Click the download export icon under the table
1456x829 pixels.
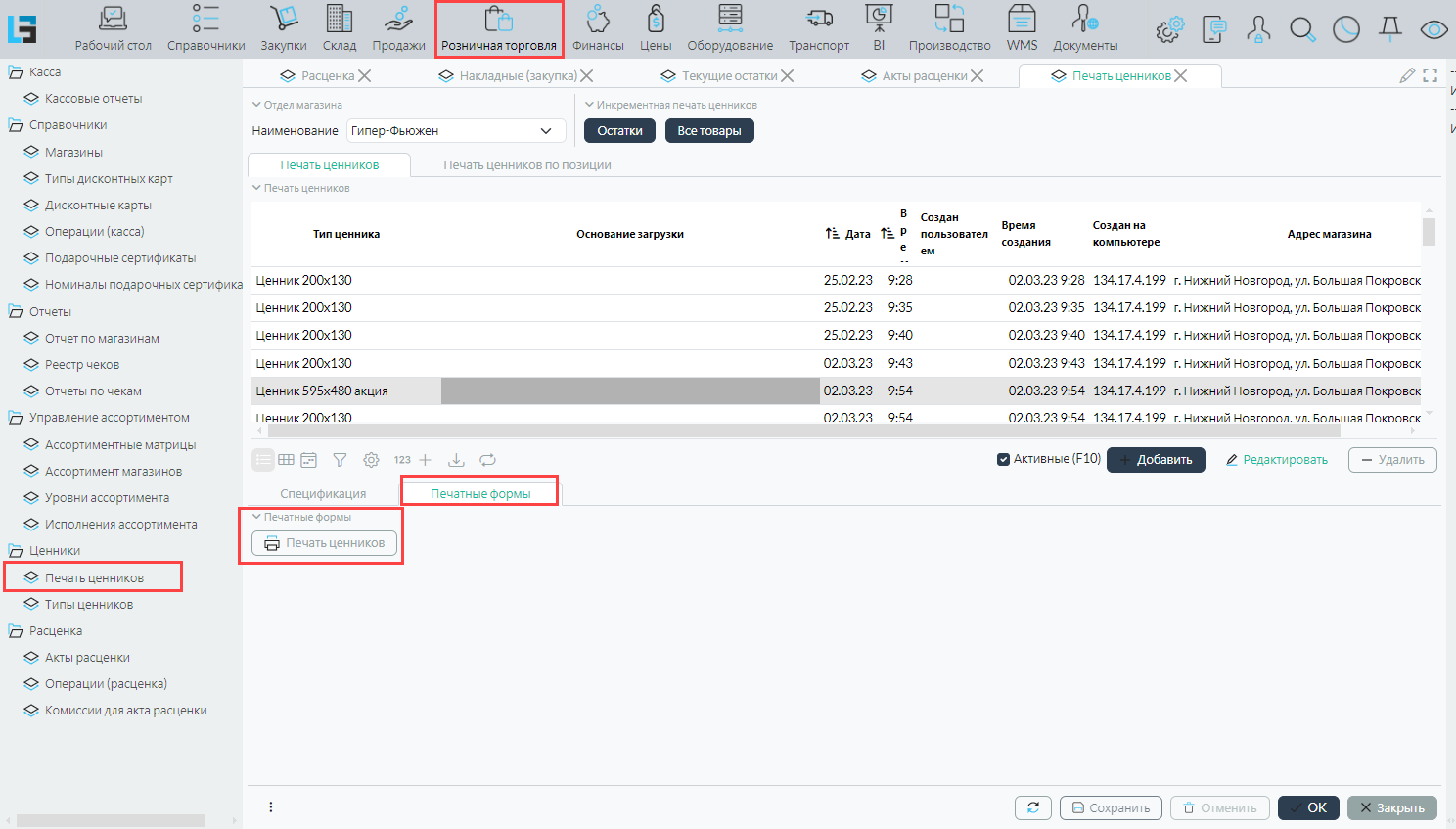coord(456,460)
